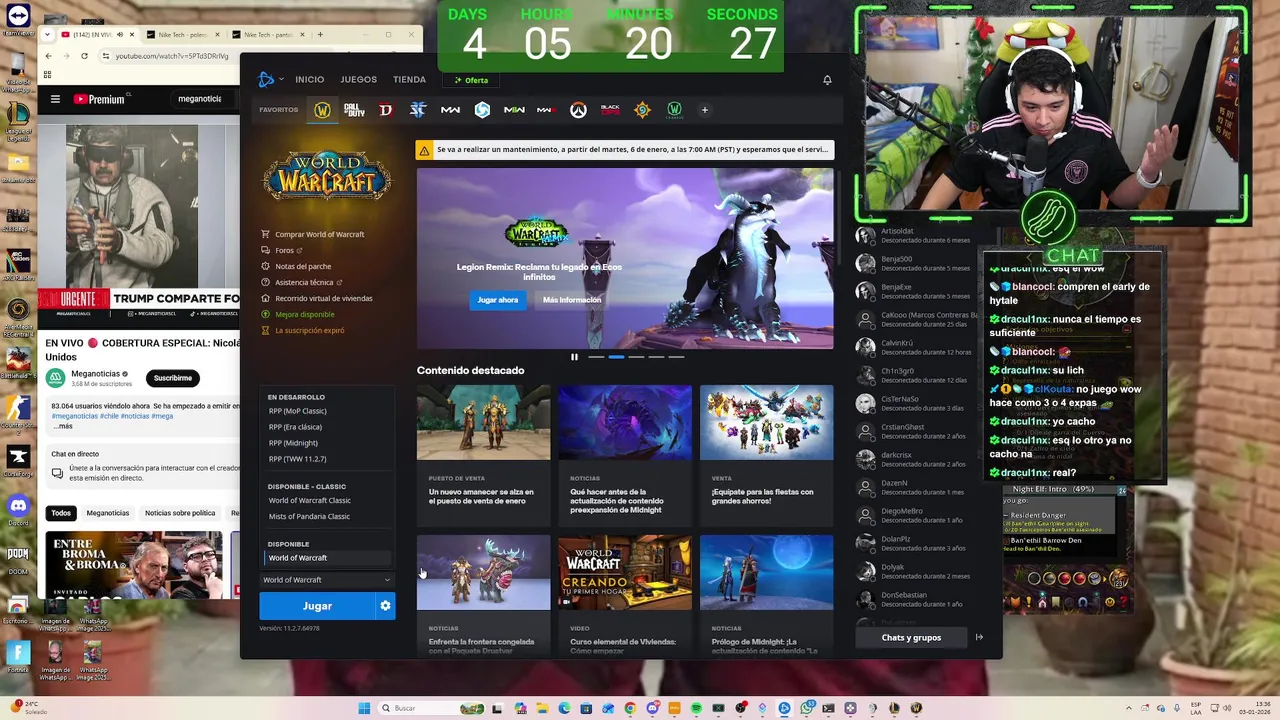The height and width of the screenshot is (720, 1280).
Task: Switch to first Nike Tech browser tab
Action: [x=184, y=35]
